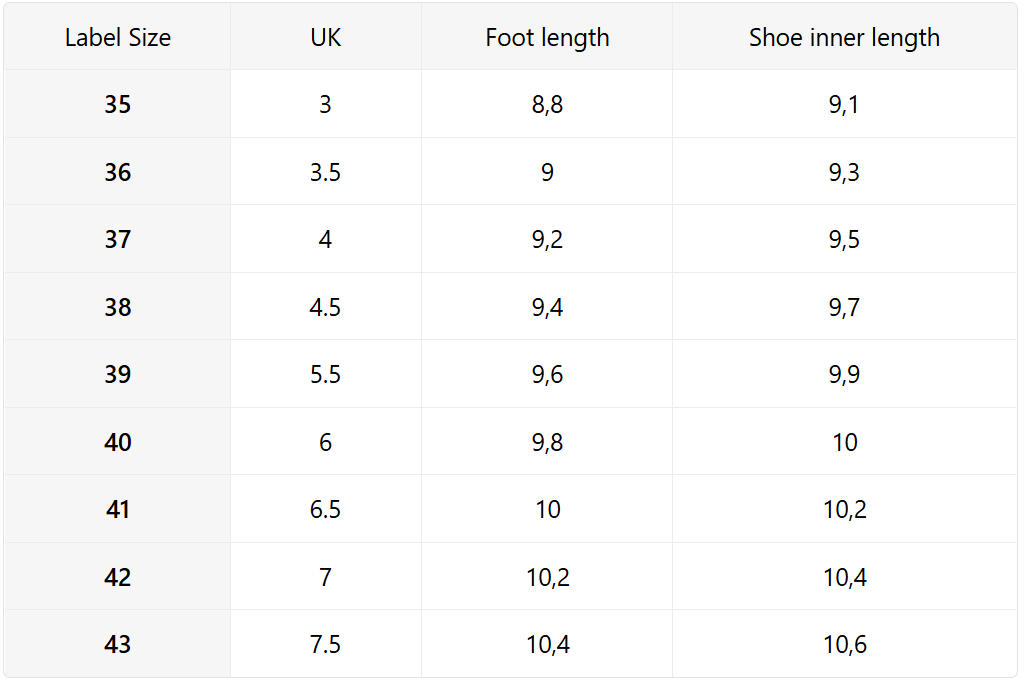This screenshot has width=1025, height=683.
Task: Select label size 42 row header
Action: pos(118,577)
